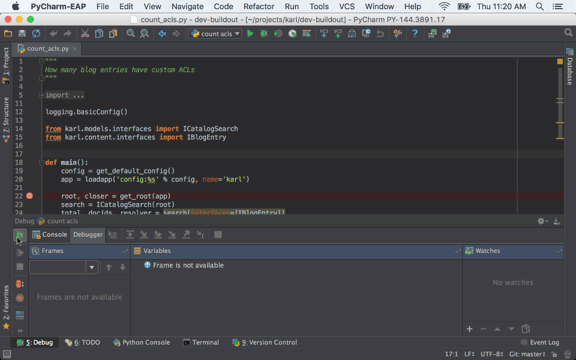Run 'count acls' with green play icon
The width and height of the screenshot is (576, 360).
(250, 34)
